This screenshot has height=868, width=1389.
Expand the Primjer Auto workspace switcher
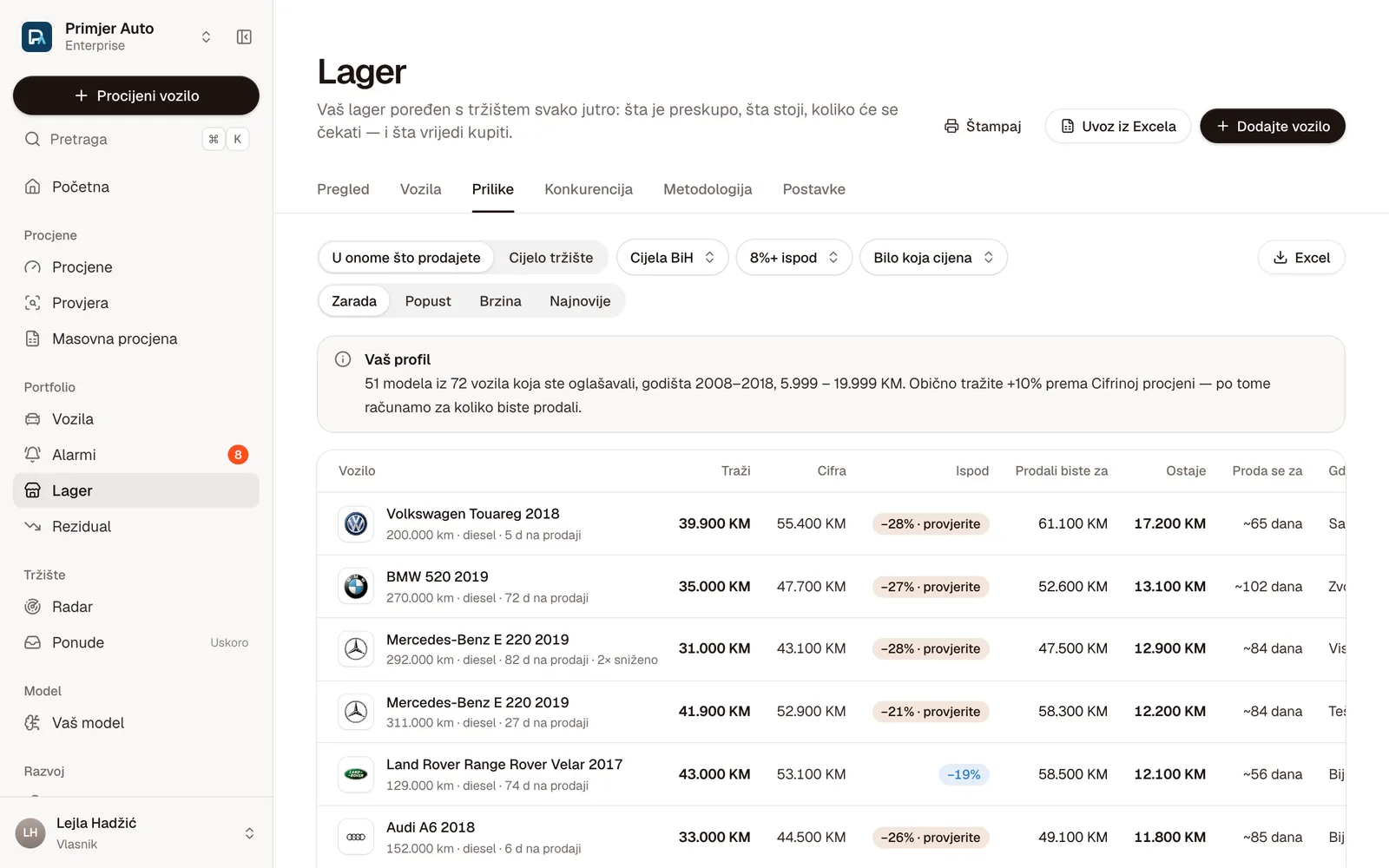206,36
